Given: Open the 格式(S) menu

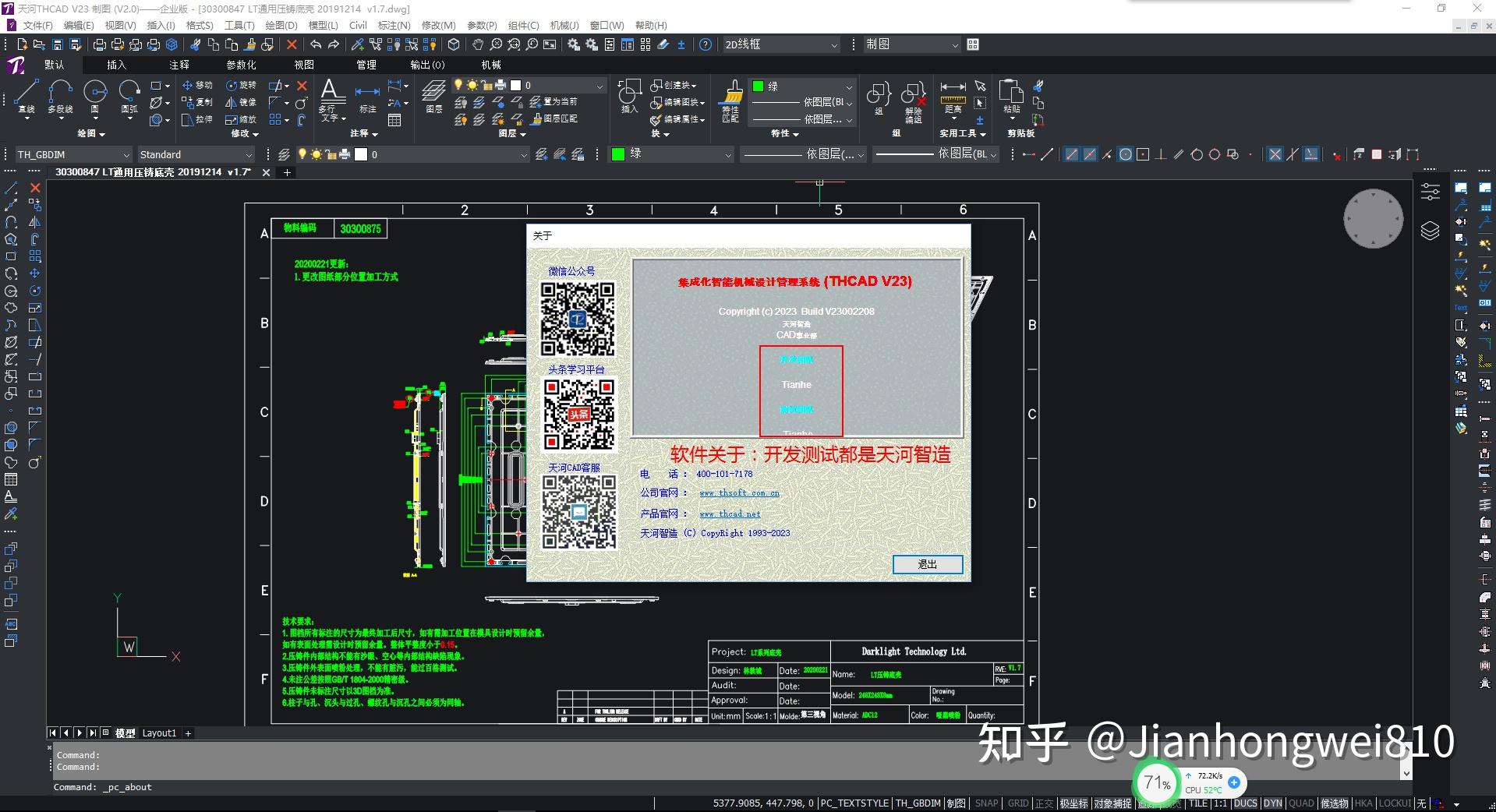Looking at the screenshot, I should (x=200, y=26).
